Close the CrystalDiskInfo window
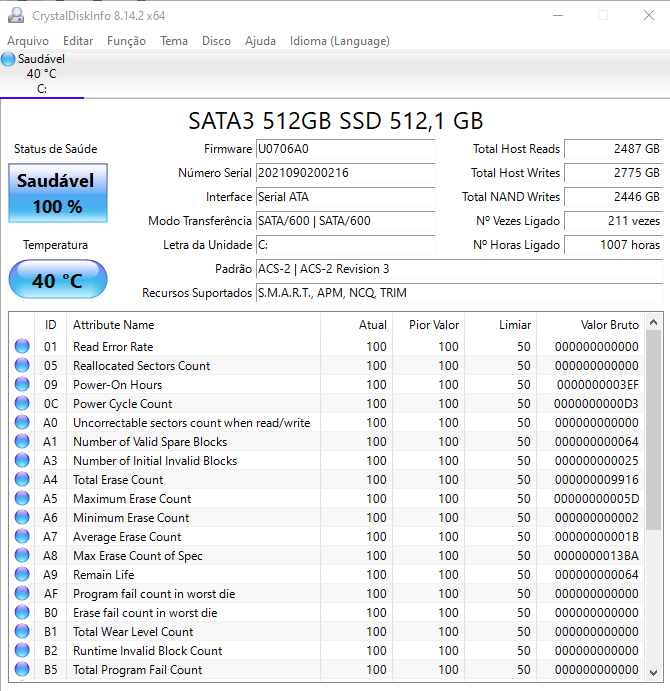 [x=648, y=15]
